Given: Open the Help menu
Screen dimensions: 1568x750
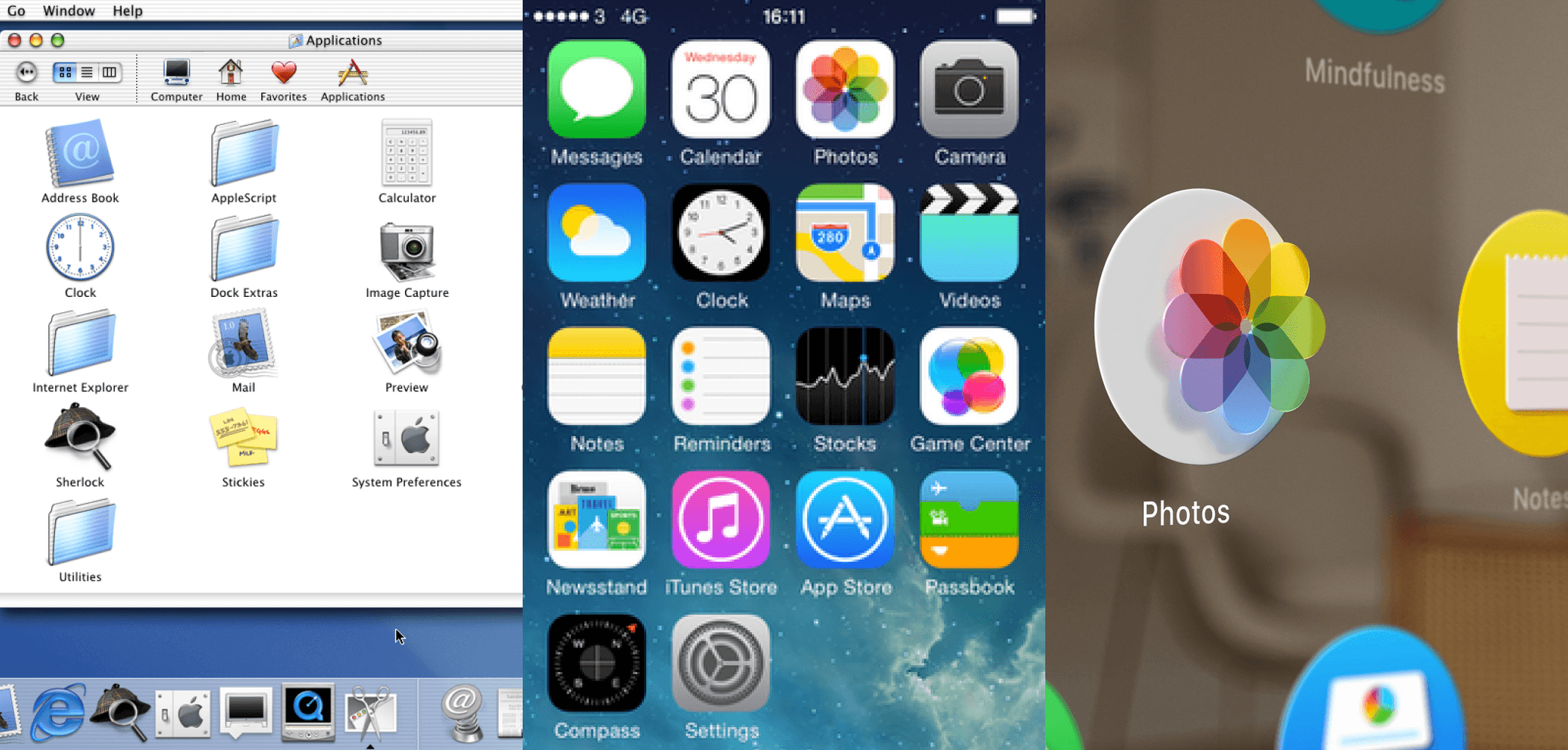Looking at the screenshot, I should (128, 11).
